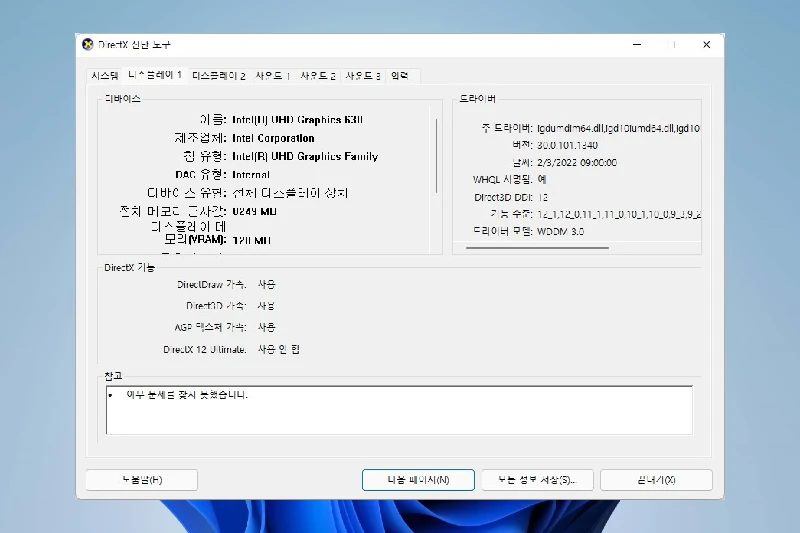Click the DirectX diagnostic tool title icon
This screenshot has height=533, width=800.
point(88,45)
